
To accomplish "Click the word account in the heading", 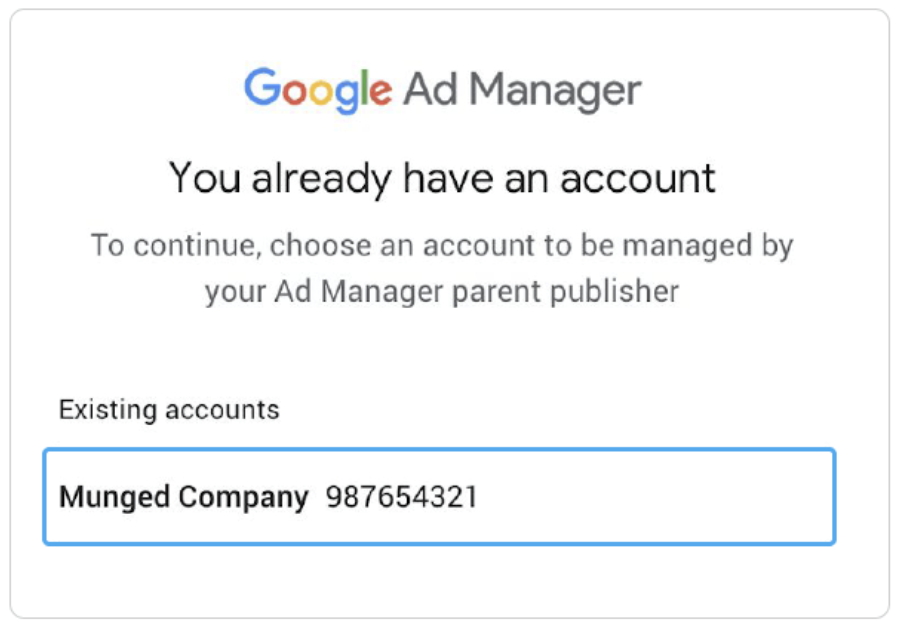I will tap(638, 179).
